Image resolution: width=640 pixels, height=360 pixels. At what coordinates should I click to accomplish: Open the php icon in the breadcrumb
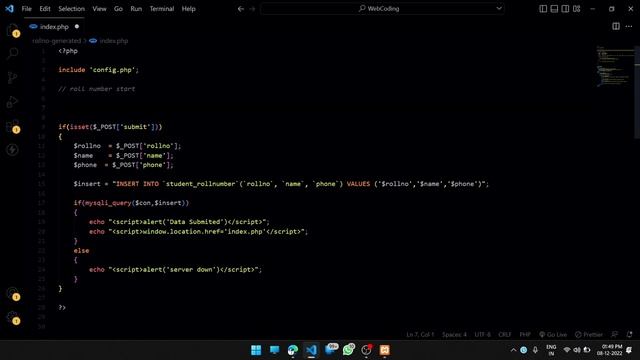(93, 41)
